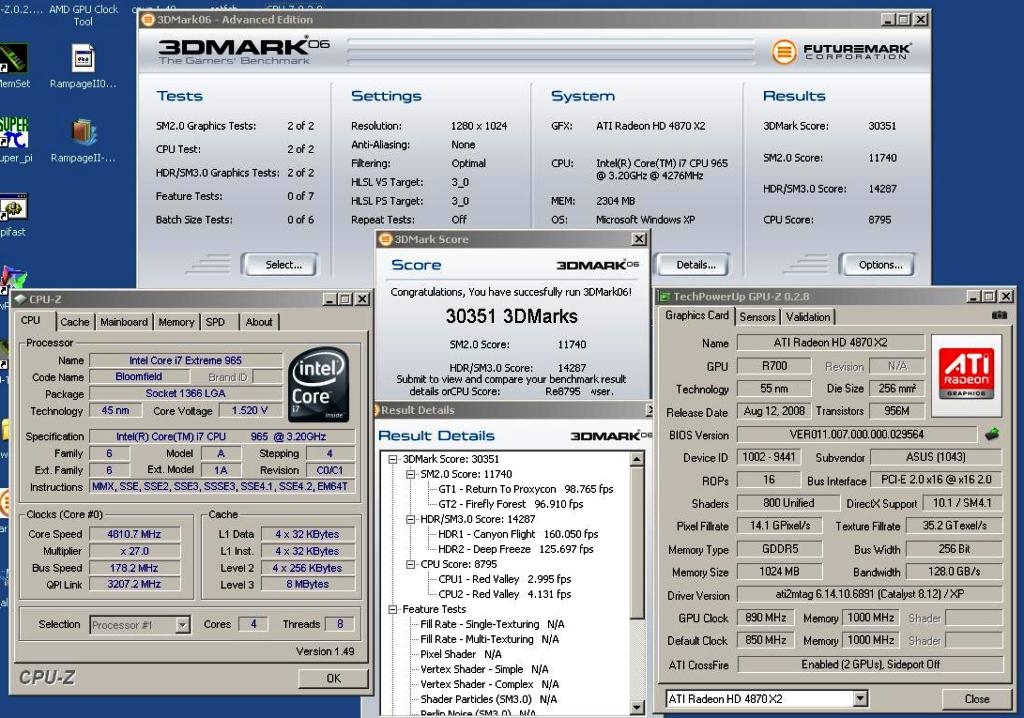Click the Close button in GPU-Z
The image size is (1024, 718).
tap(976, 699)
